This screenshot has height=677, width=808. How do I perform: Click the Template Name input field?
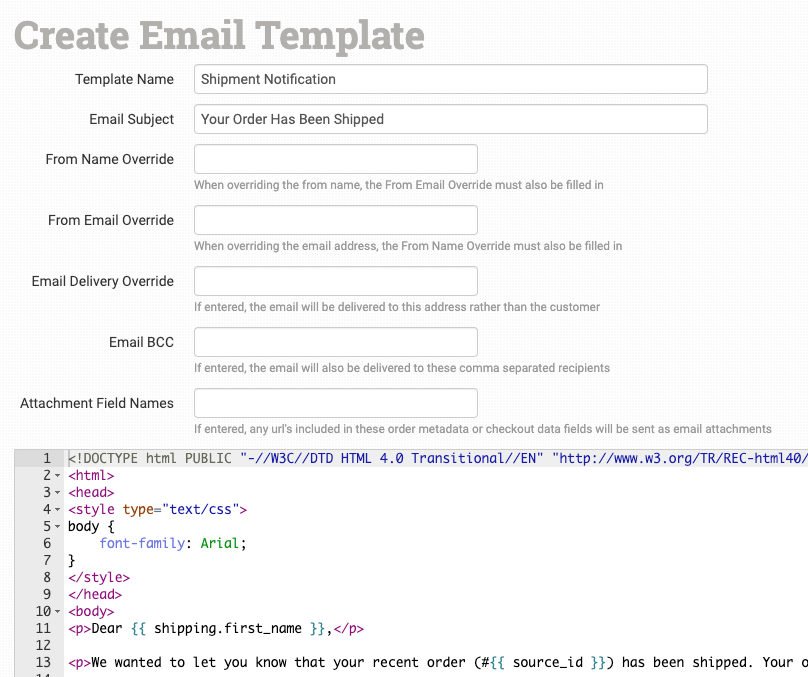(450, 79)
